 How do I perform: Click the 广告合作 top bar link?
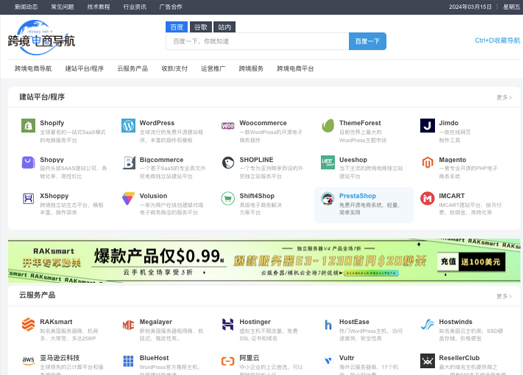click(x=171, y=7)
